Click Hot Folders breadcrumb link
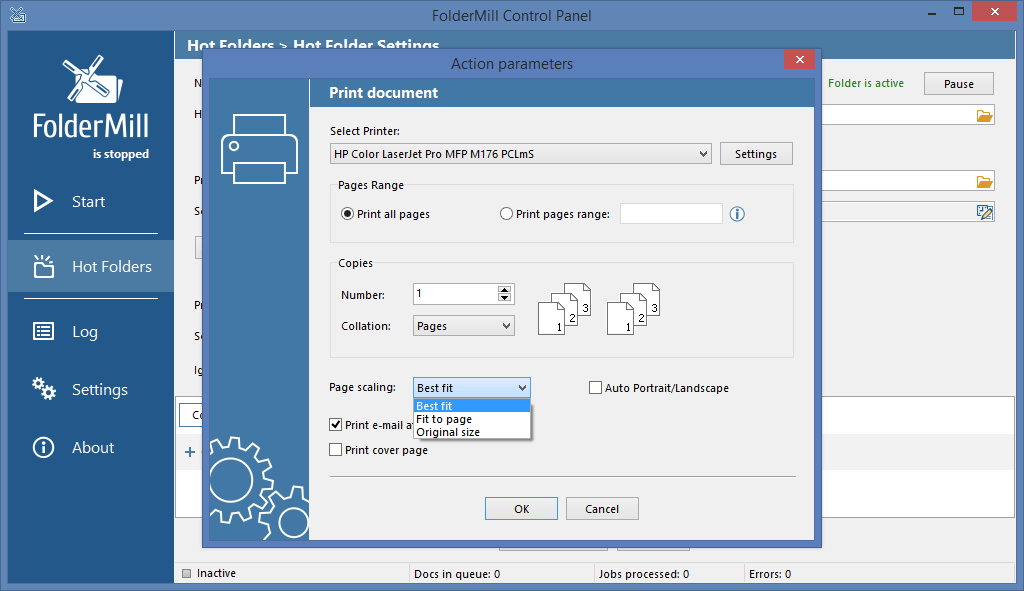 pyautogui.click(x=231, y=46)
